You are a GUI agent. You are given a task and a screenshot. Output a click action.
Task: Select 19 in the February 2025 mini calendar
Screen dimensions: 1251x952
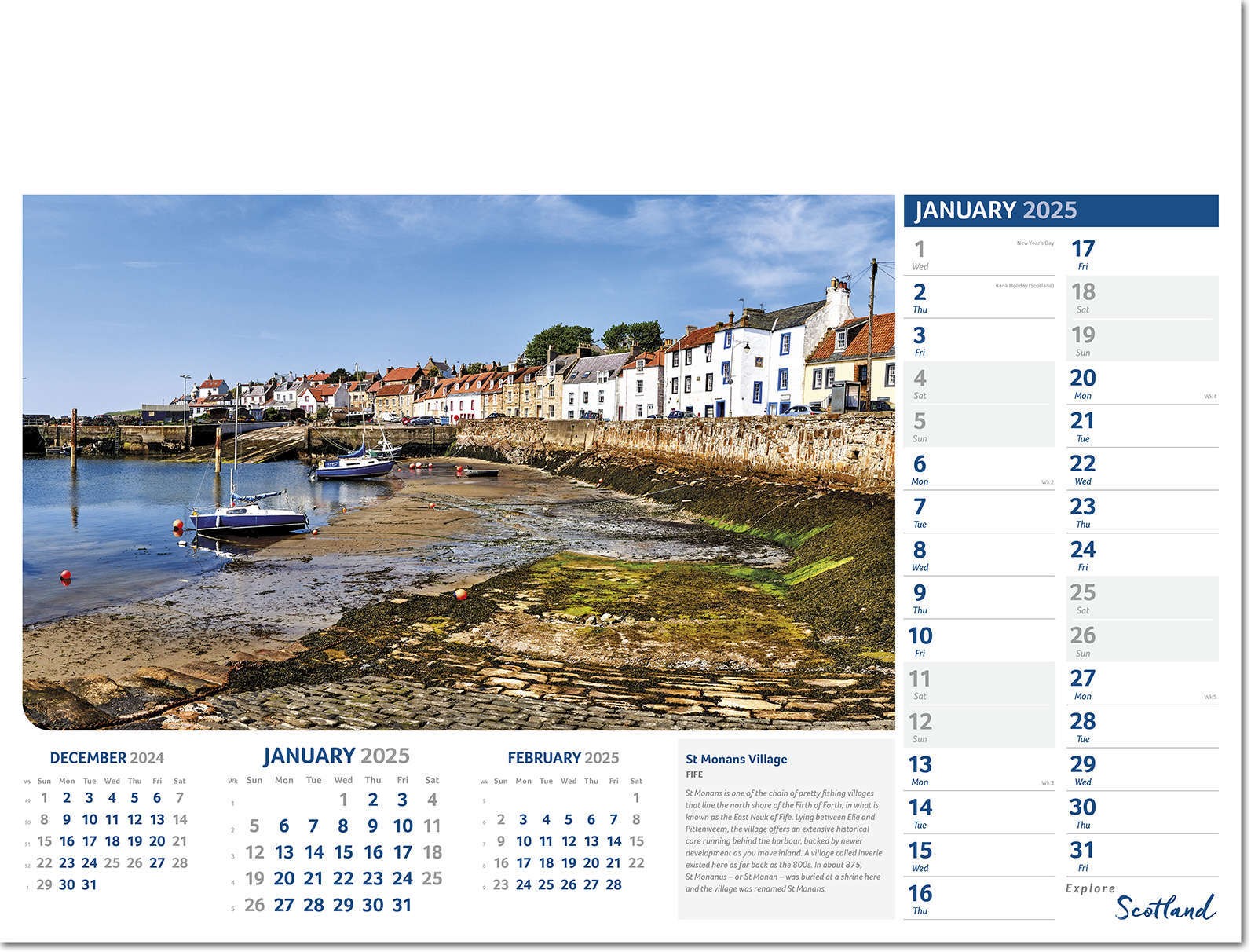coord(569,862)
